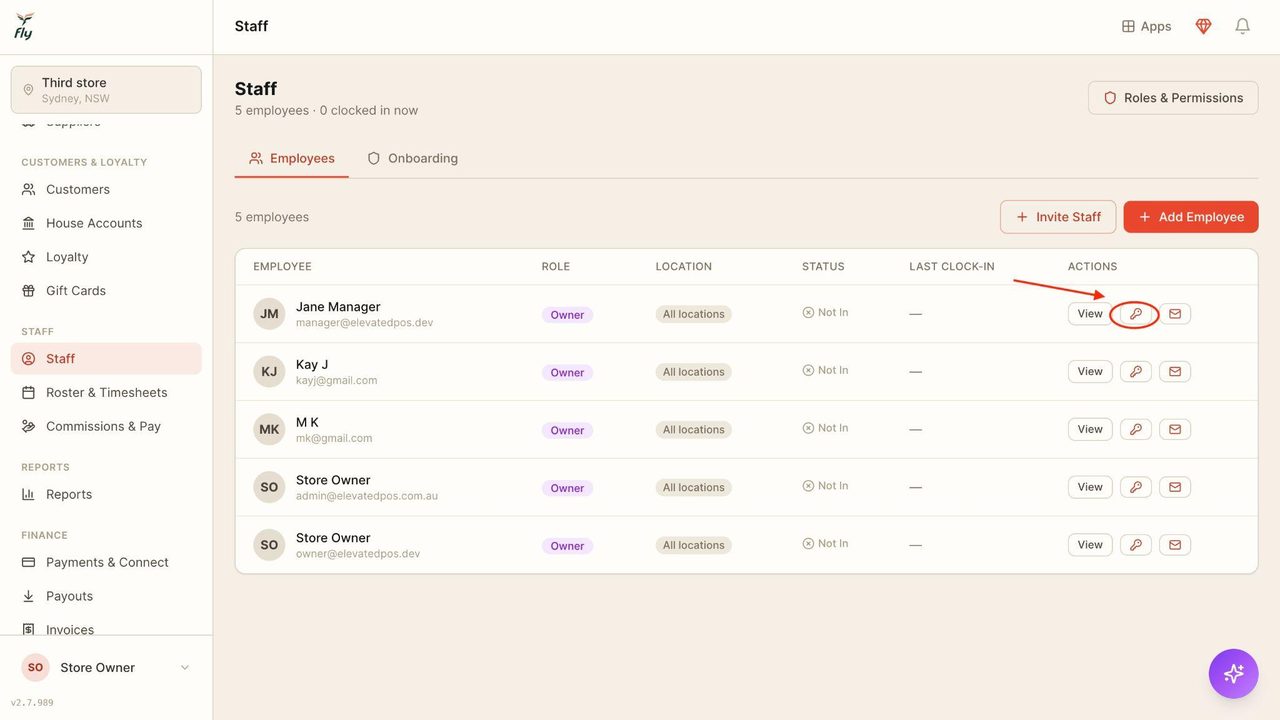Click email admin@elevatedpos.com.au
The width and height of the screenshot is (1280, 720).
[367, 497]
